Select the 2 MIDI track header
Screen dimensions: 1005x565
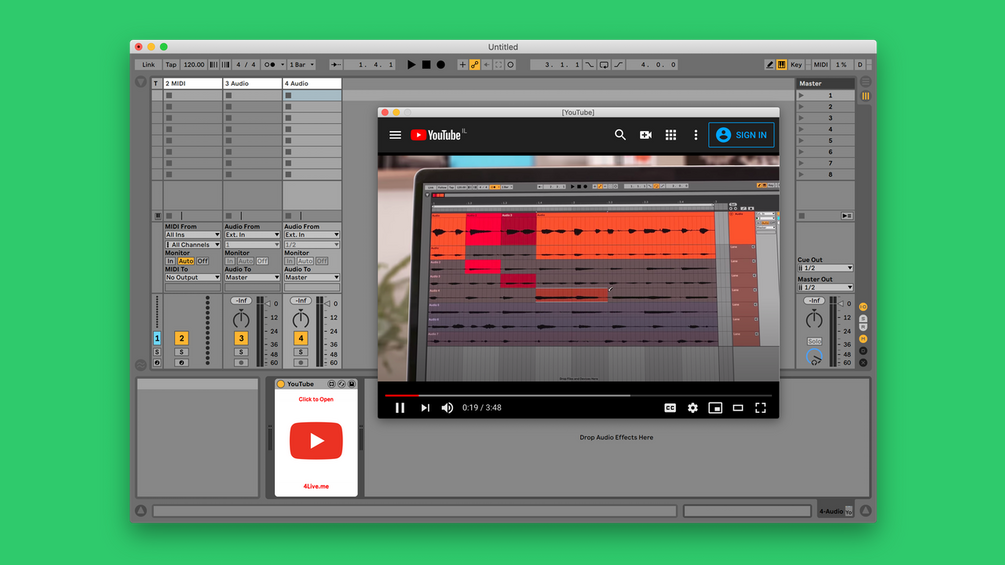point(192,83)
